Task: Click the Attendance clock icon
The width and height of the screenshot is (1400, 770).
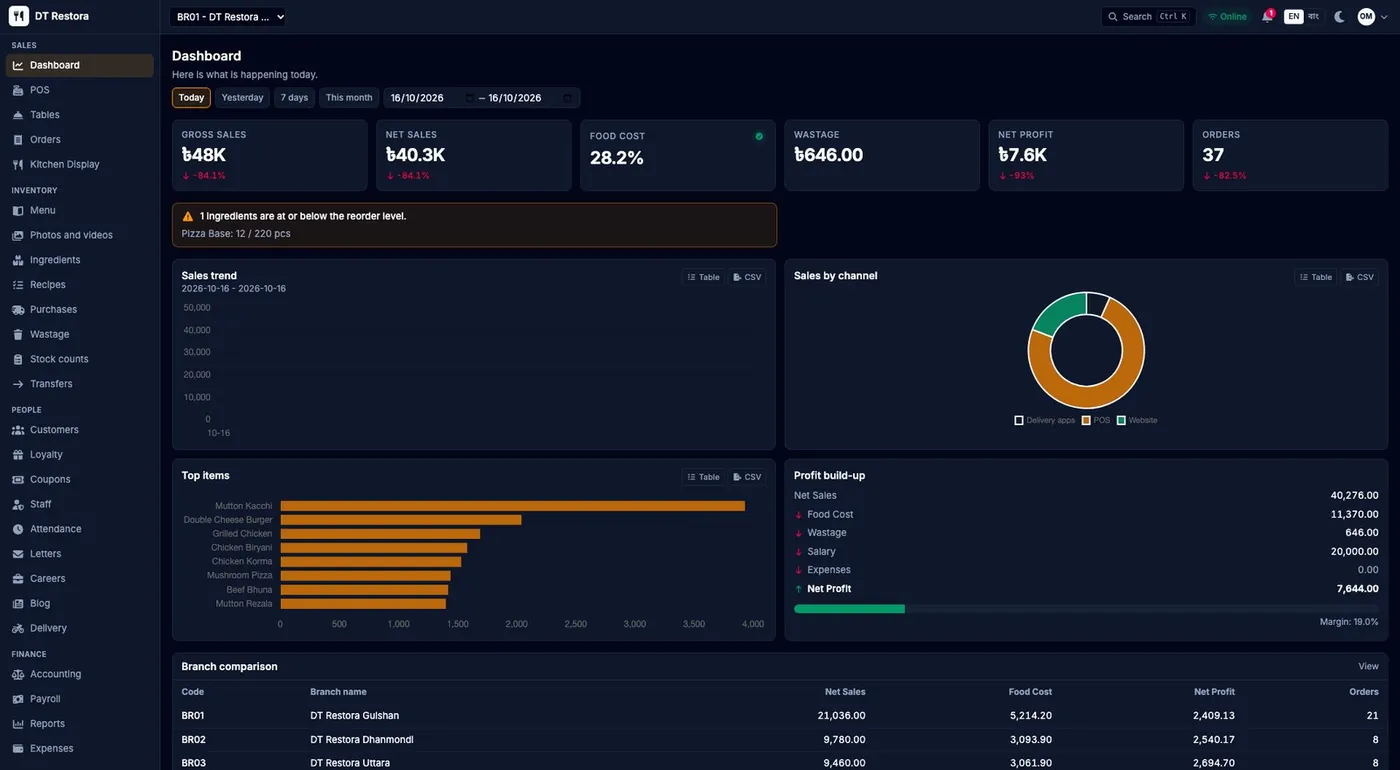Action: pyautogui.click(x=18, y=529)
